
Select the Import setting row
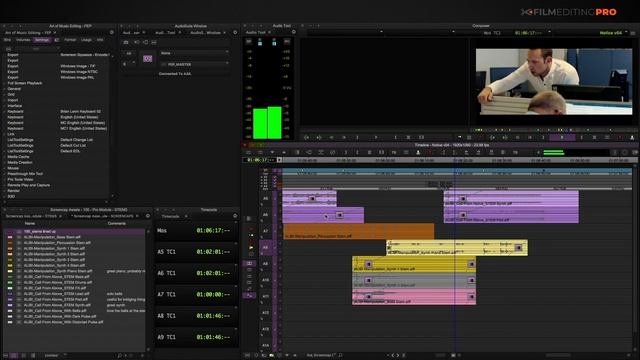tap(13, 100)
